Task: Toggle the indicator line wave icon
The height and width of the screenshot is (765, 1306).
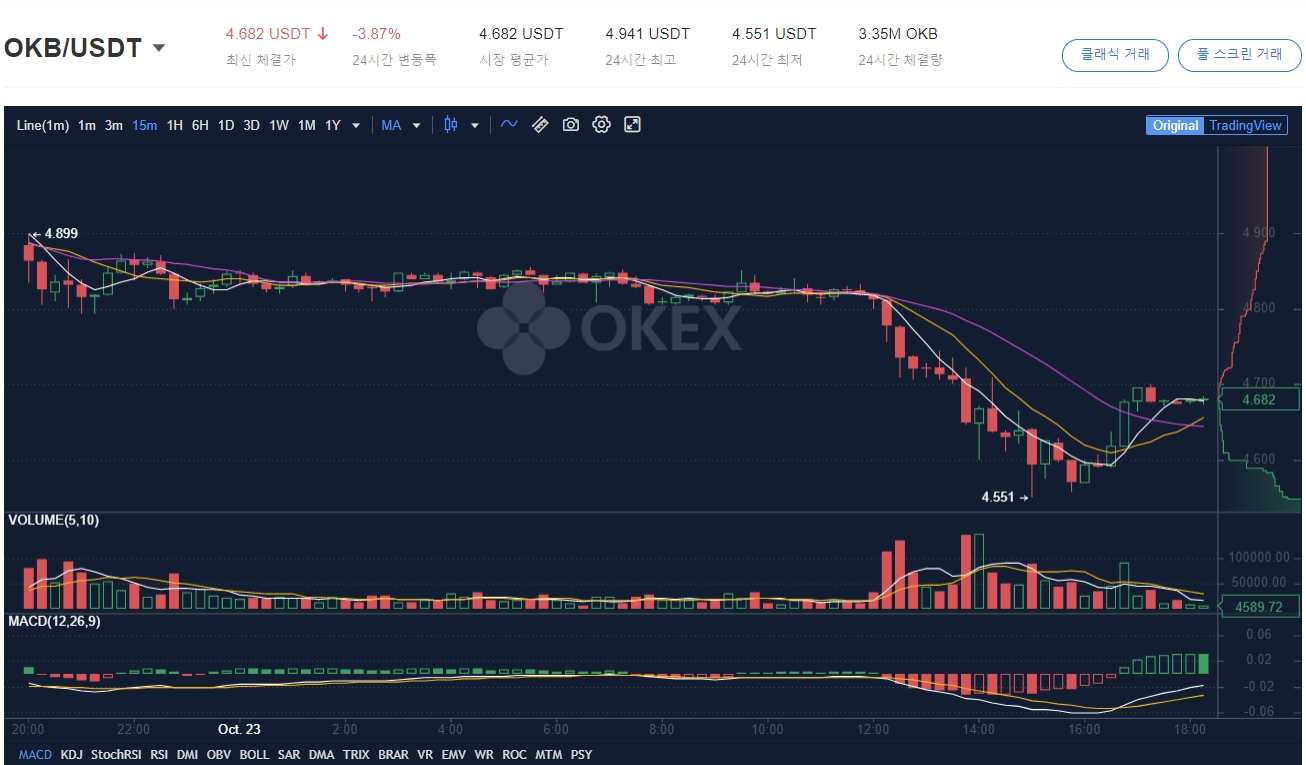Action: [x=509, y=125]
